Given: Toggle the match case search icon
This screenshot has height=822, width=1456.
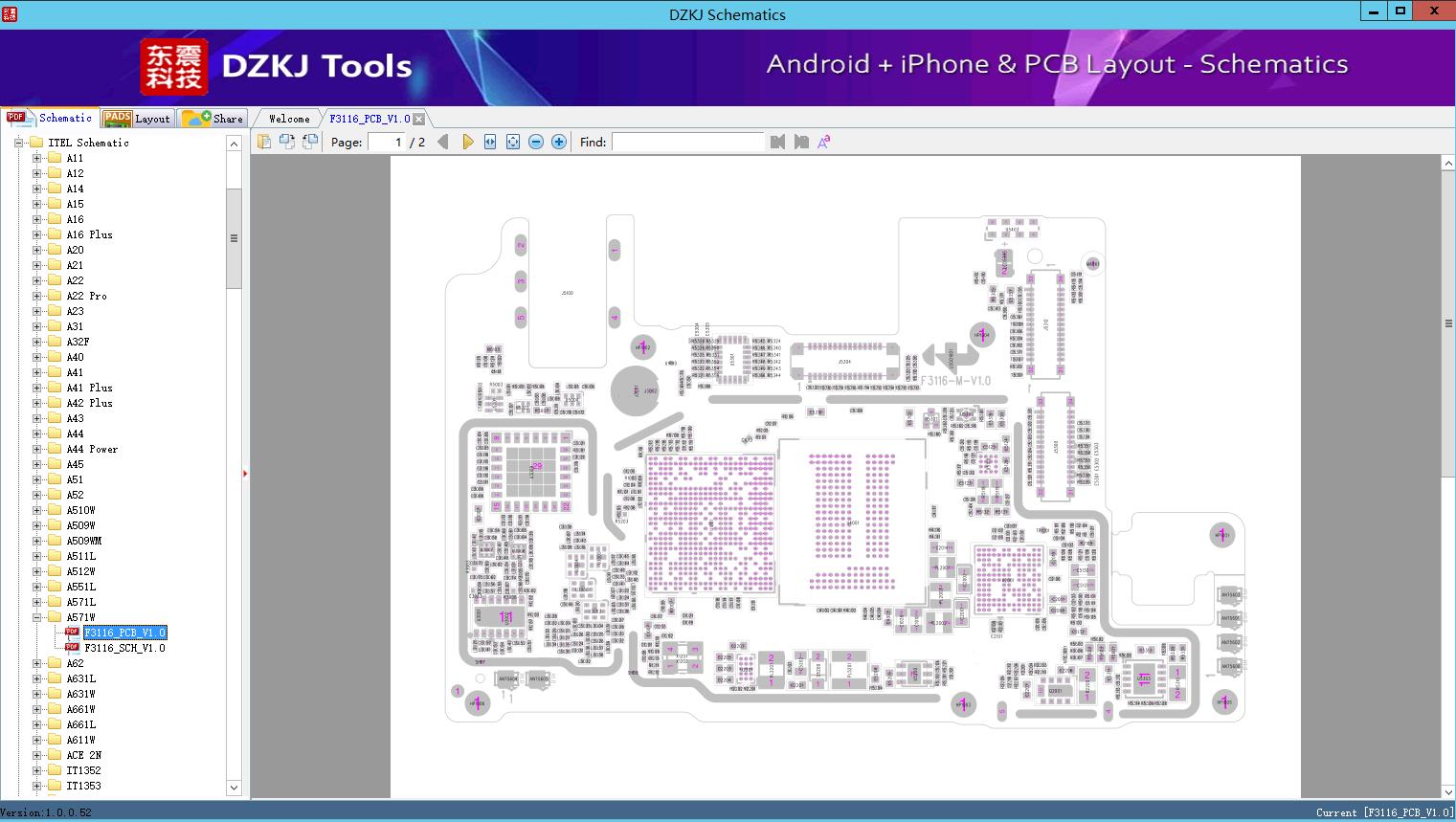Looking at the screenshot, I should click(823, 142).
